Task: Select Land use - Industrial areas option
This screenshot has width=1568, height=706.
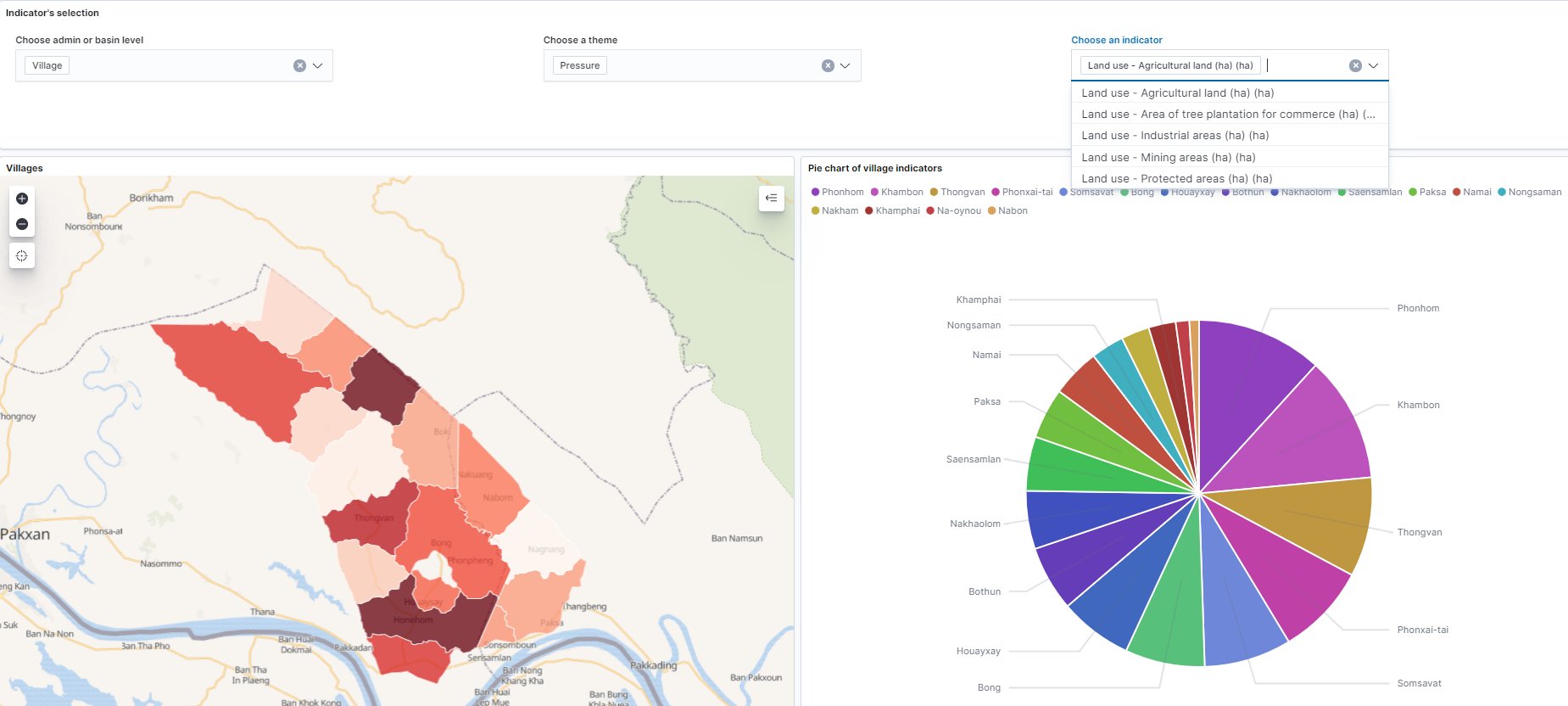Action: coord(1175,136)
